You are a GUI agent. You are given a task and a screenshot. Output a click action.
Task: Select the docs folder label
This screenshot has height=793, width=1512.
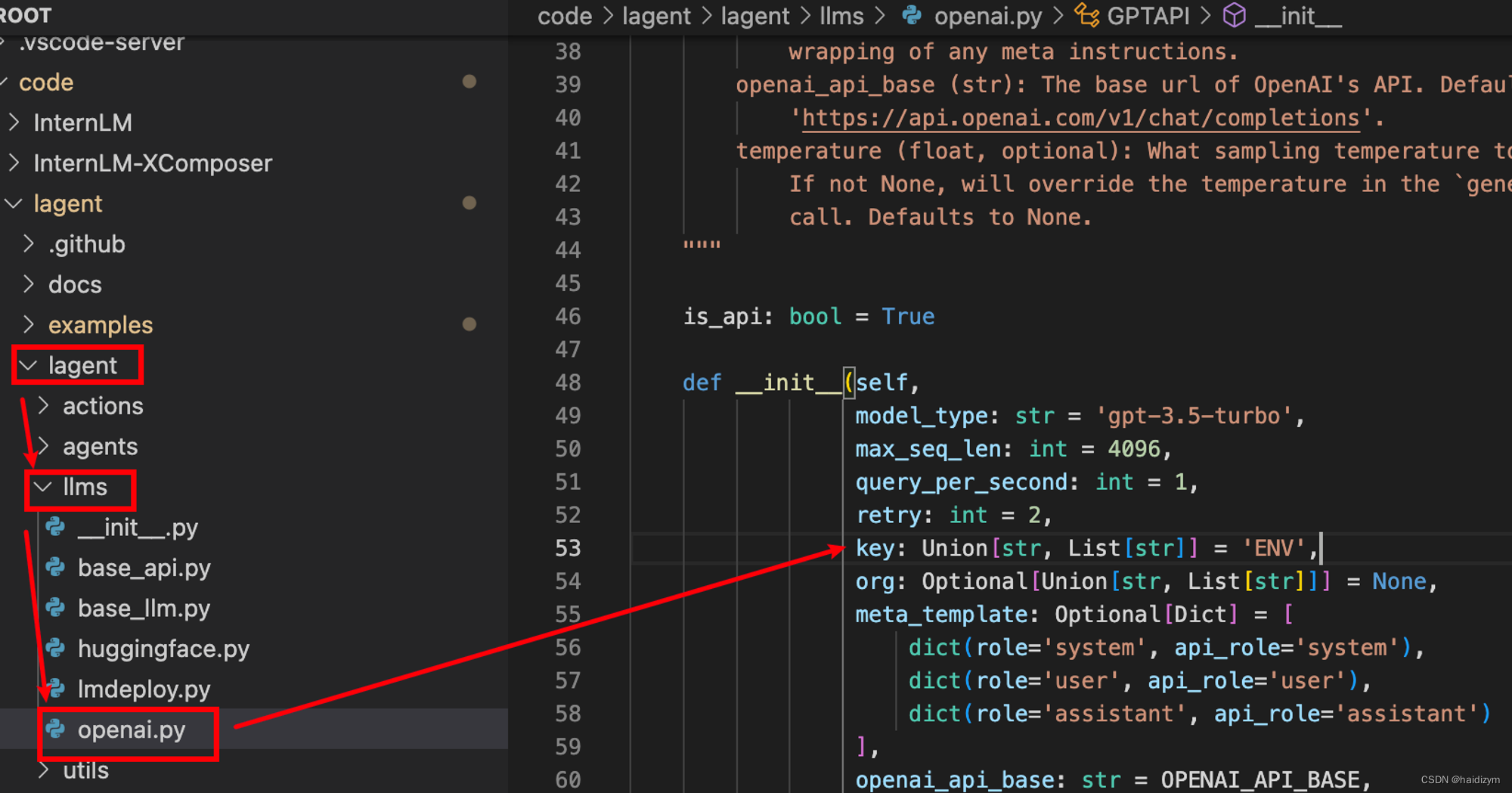tap(75, 284)
